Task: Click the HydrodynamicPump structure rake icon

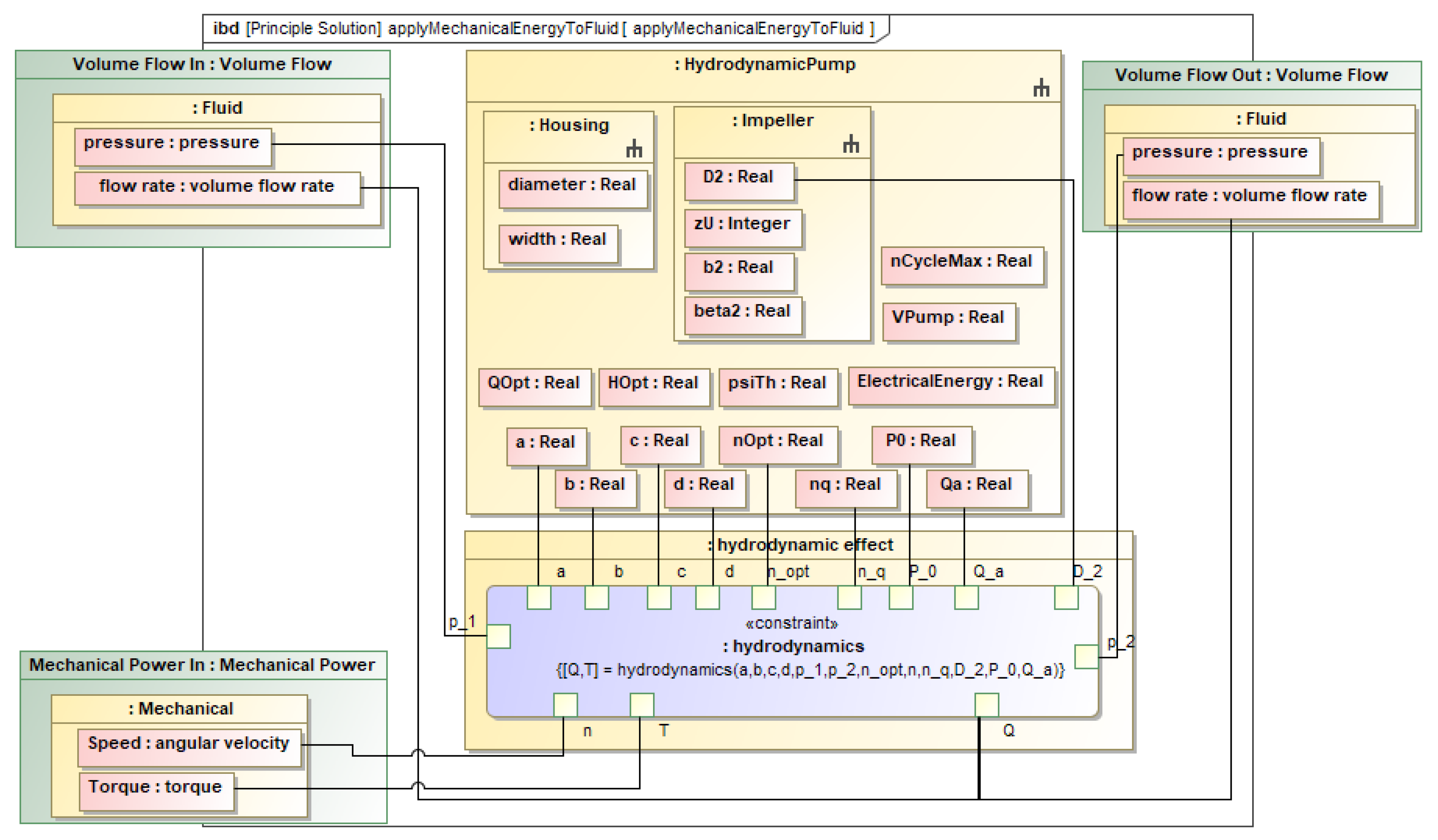Action: pyautogui.click(x=1041, y=88)
